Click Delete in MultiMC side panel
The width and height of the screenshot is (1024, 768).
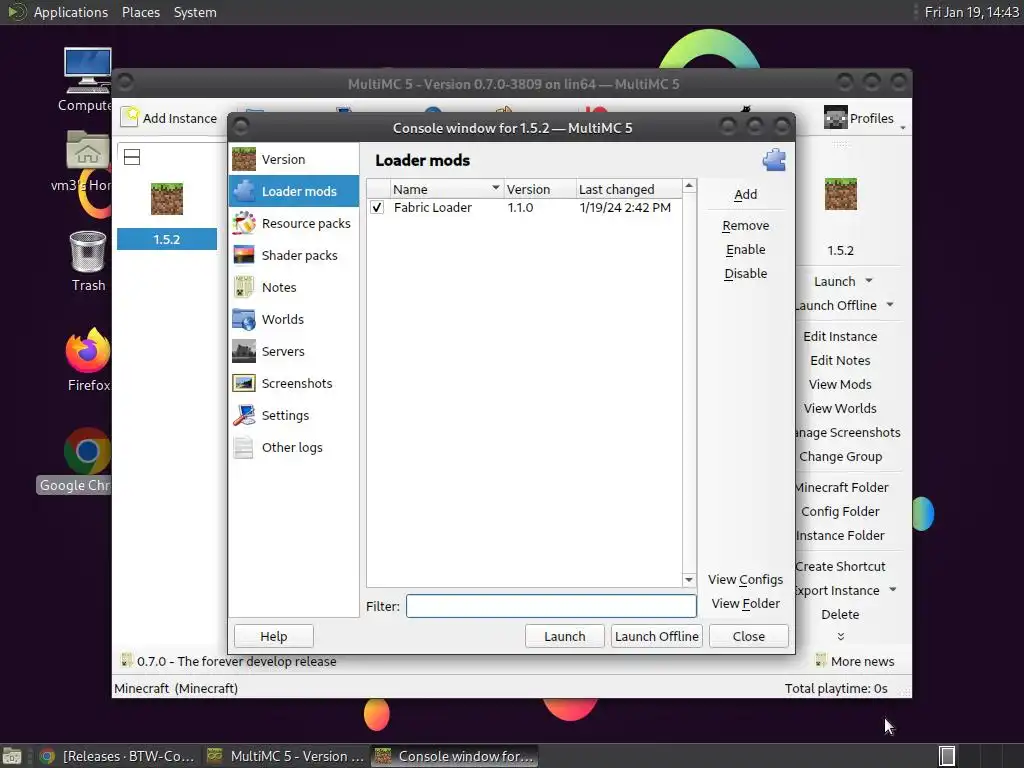click(x=840, y=615)
